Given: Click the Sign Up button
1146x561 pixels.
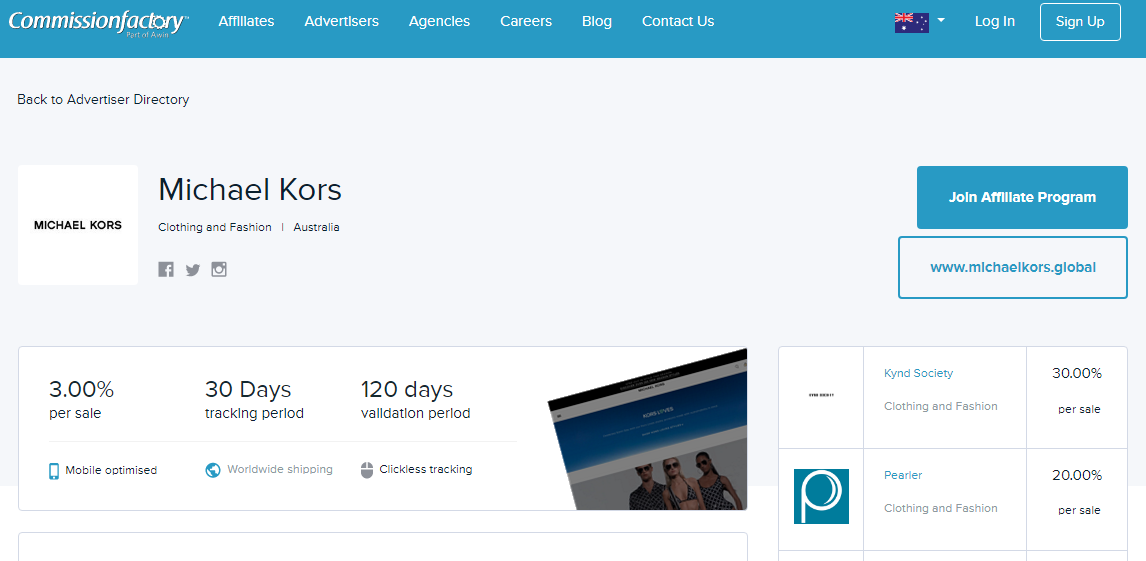Looking at the screenshot, I should pyautogui.click(x=1080, y=22).
